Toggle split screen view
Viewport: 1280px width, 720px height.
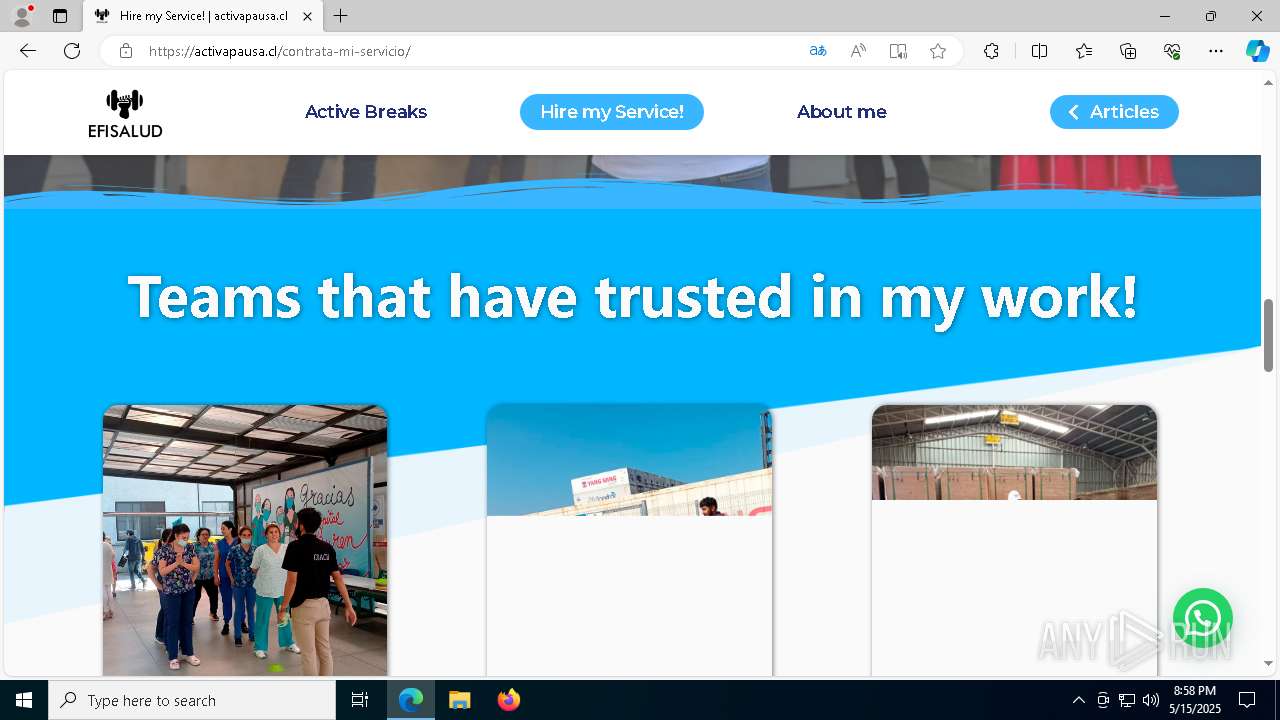(x=1039, y=51)
